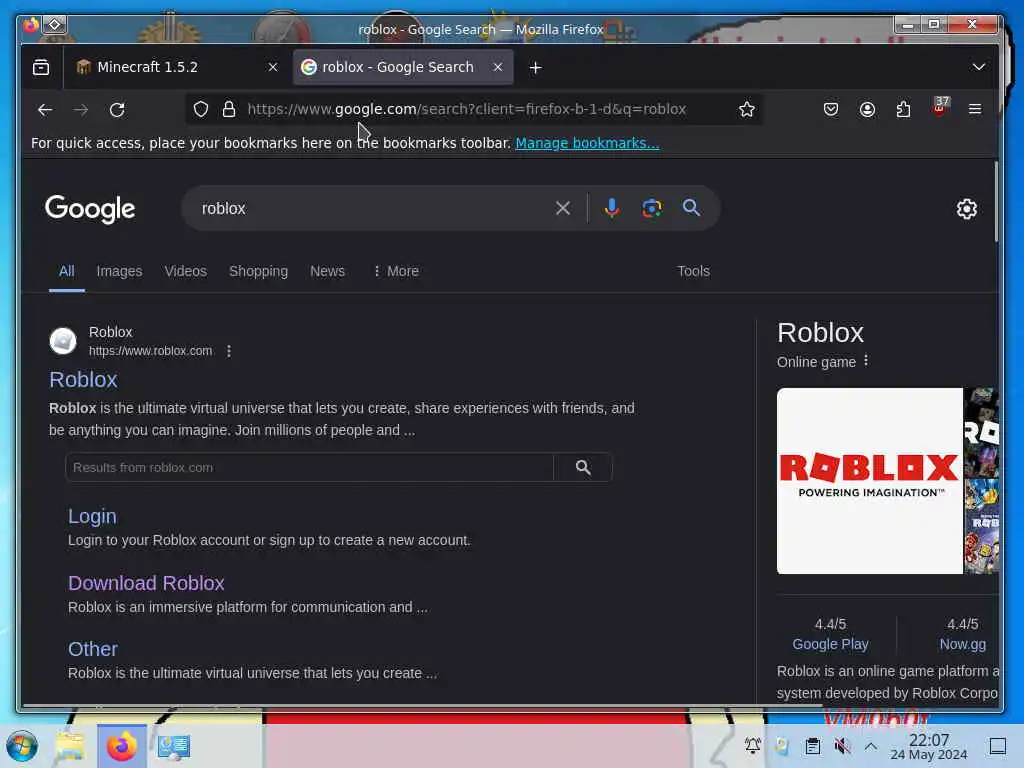View the Roblox Powering Imagination logo image
Image resolution: width=1024 pixels, height=768 pixels.
pos(869,481)
